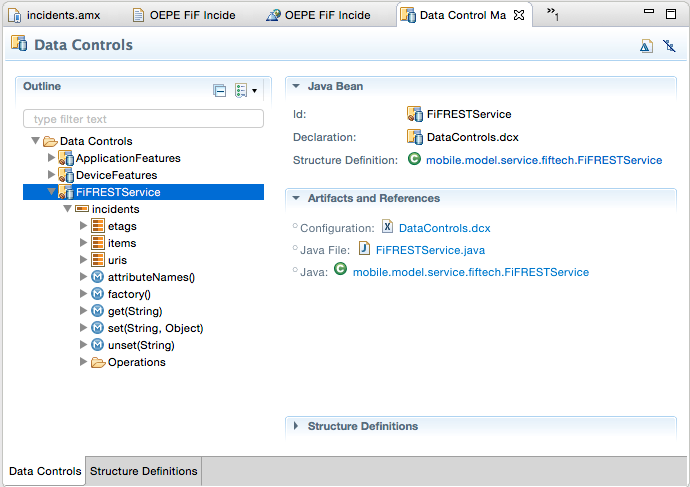The height and width of the screenshot is (487, 690).
Task: Click the uris collection icon
Action: point(98,260)
